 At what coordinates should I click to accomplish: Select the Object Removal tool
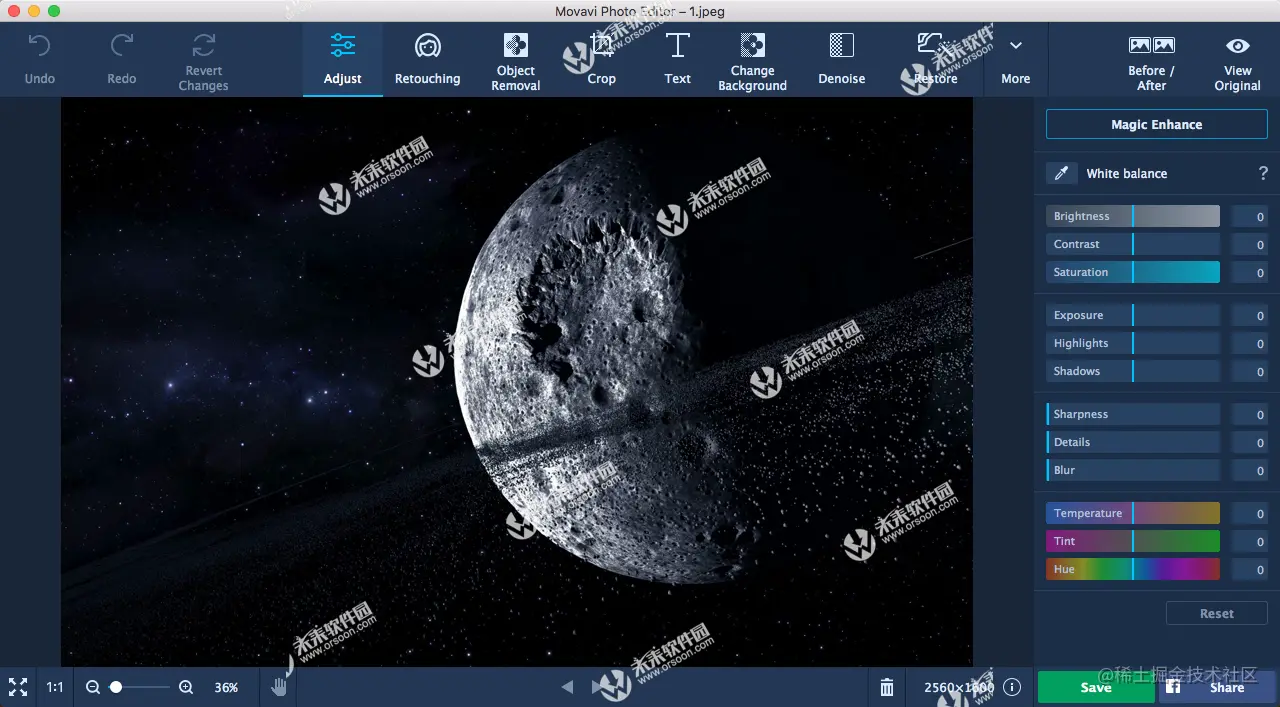click(x=516, y=59)
